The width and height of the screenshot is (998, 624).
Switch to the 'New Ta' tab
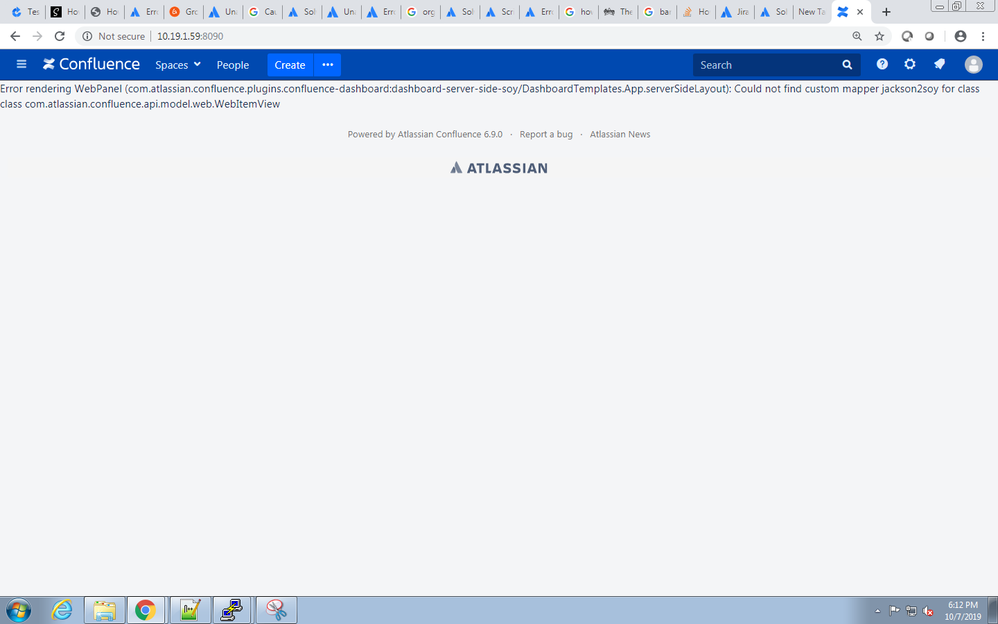click(x=812, y=11)
